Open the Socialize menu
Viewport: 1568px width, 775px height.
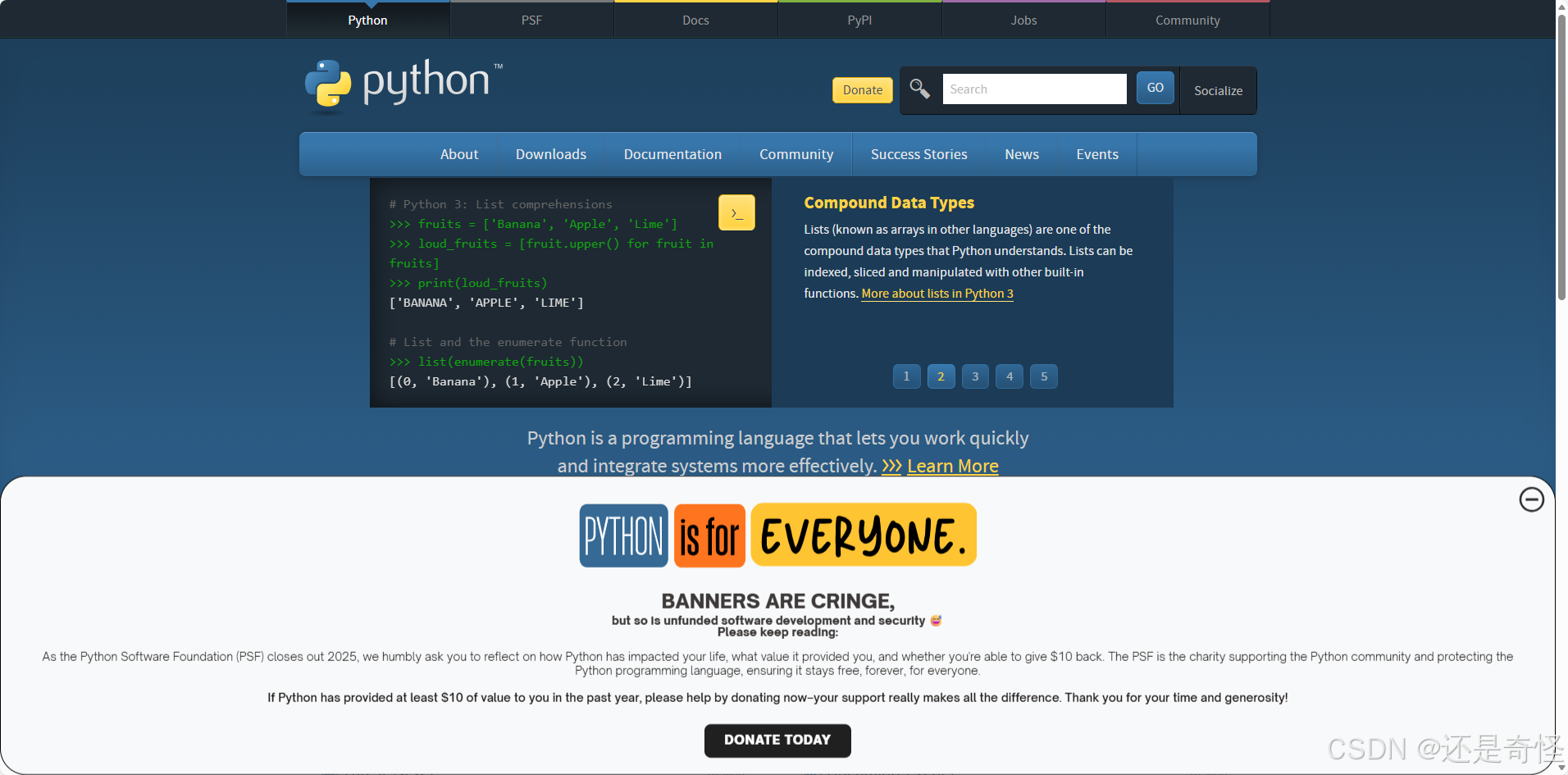coord(1218,90)
